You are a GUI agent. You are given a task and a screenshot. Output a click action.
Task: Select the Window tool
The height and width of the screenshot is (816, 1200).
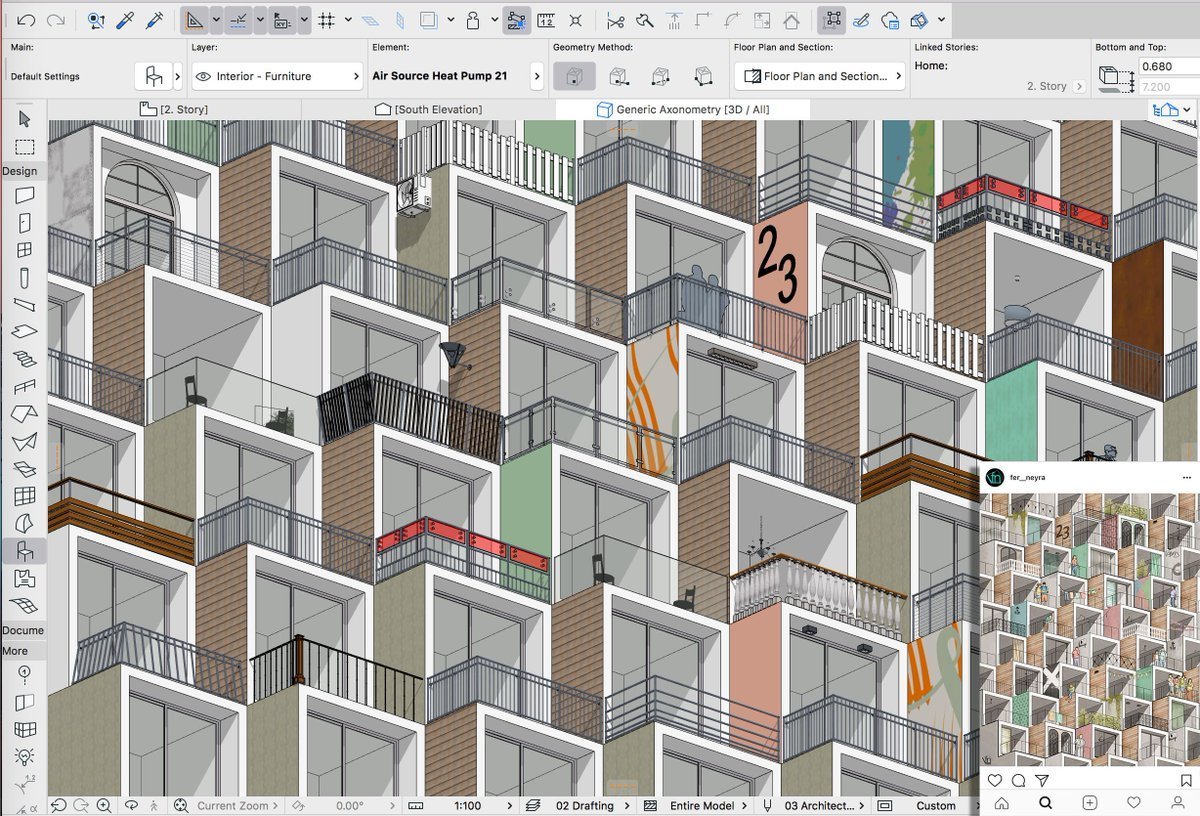point(24,250)
